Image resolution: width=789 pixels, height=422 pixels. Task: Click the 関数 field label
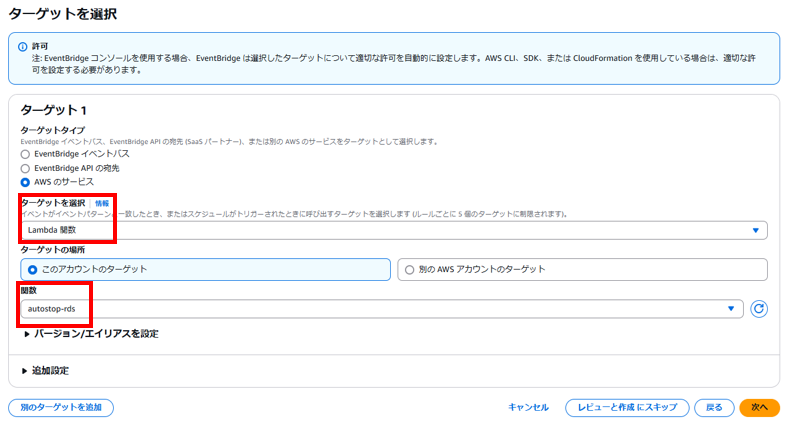[29, 291]
